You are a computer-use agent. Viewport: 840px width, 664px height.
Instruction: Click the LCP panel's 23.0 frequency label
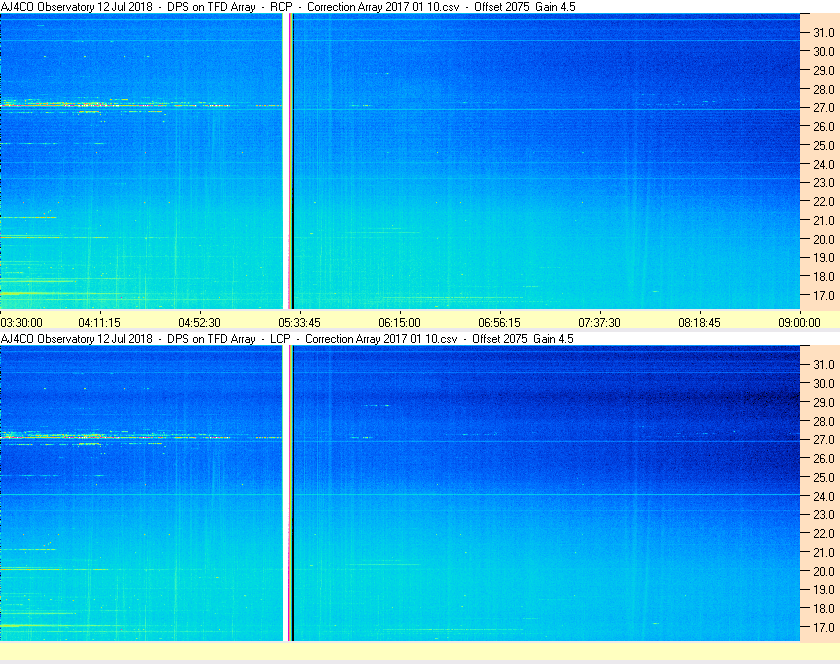click(824, 514)
